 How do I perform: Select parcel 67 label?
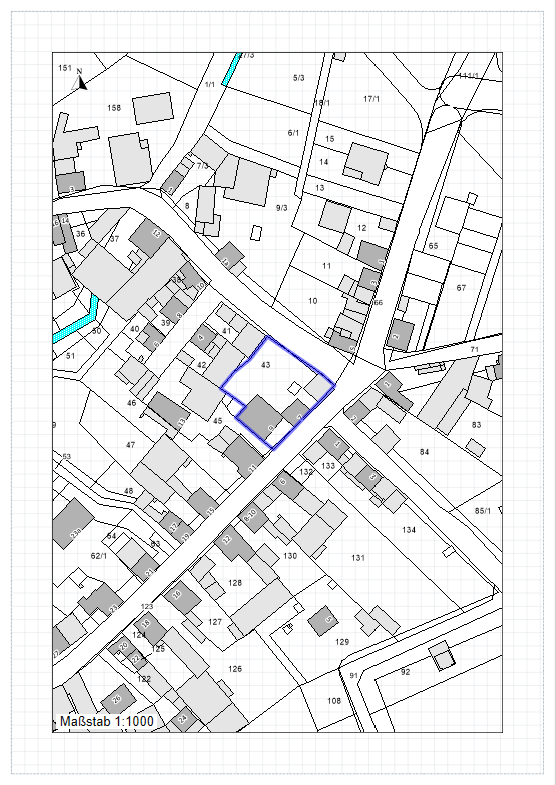(461, 288)
